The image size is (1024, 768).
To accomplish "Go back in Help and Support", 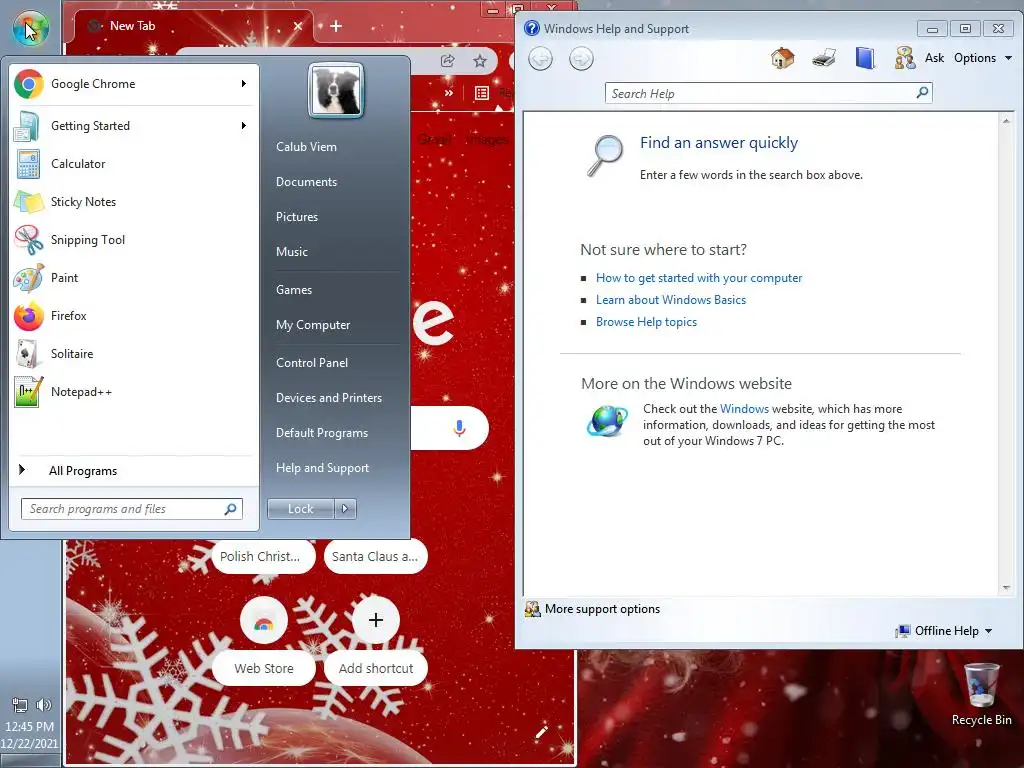I will click(x=540, y=59).
